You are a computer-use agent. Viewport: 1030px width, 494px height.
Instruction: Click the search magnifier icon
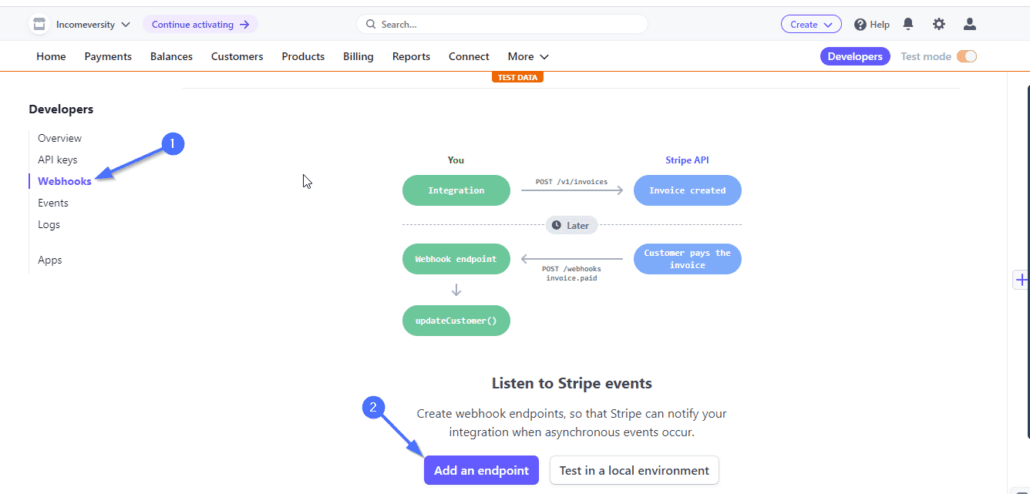[371, 24]
